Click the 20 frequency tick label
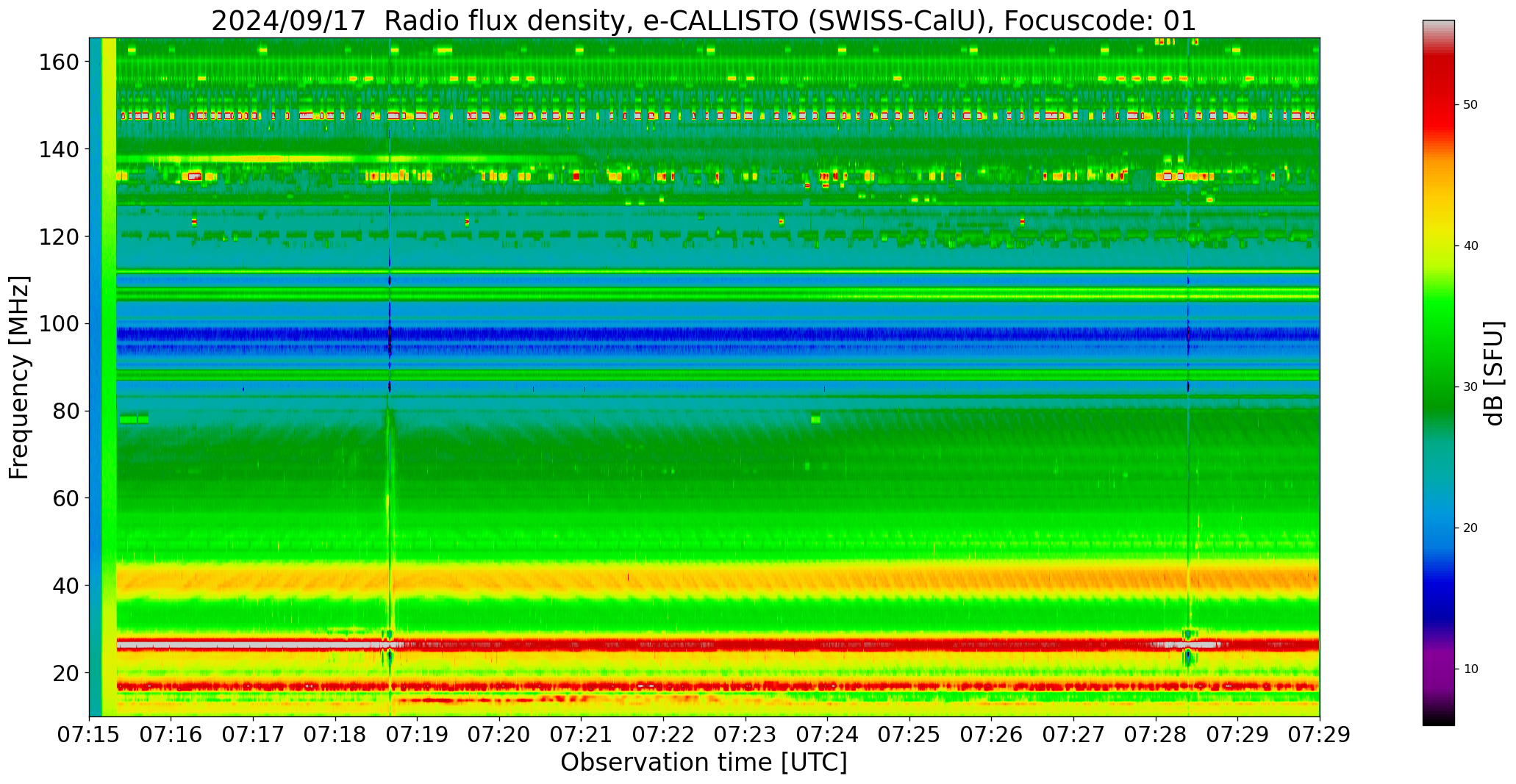 click(x=66, y=672)
